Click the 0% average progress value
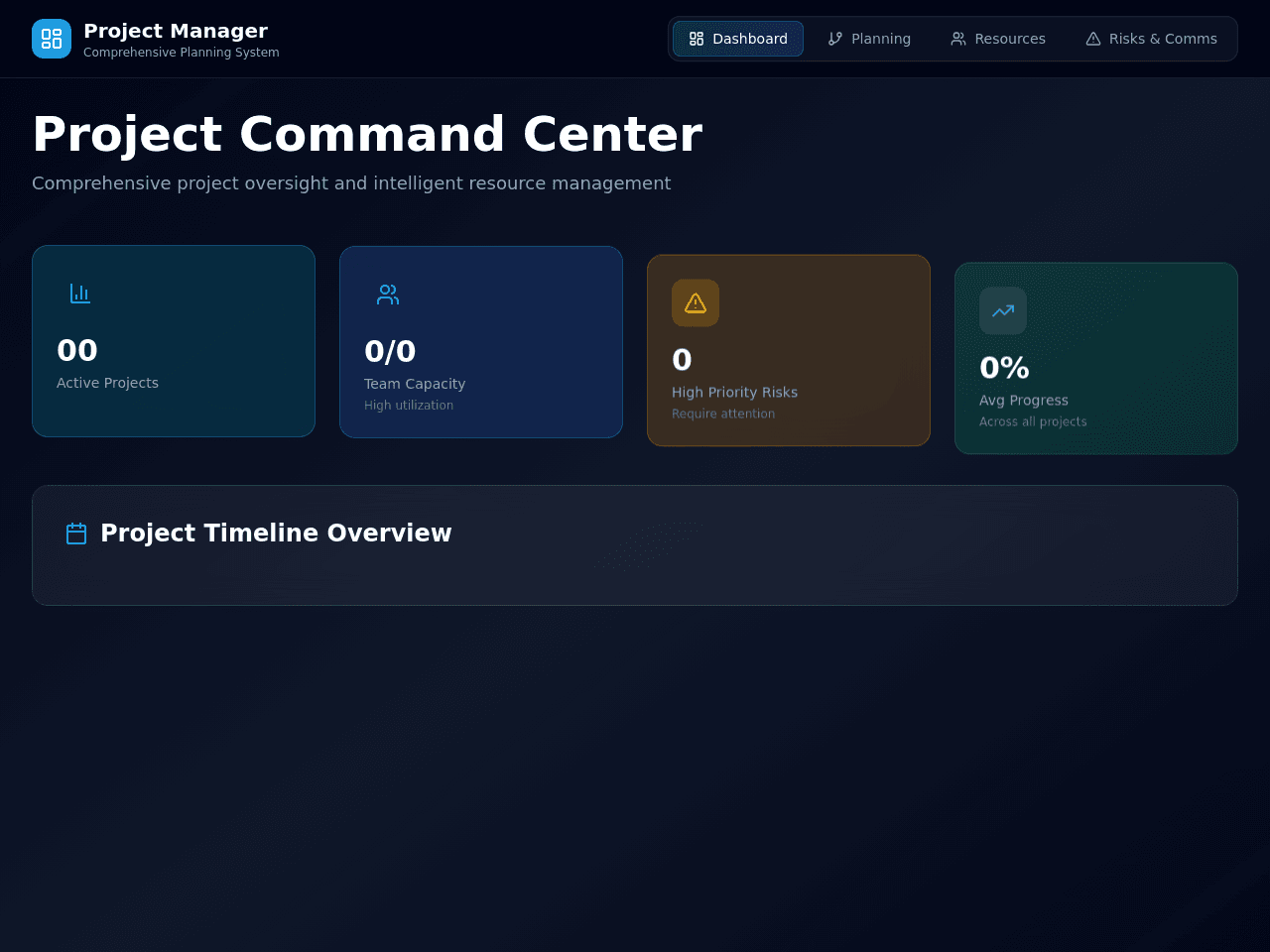Viewport: 1270px width, 952px height. [x=1004, y=368]
